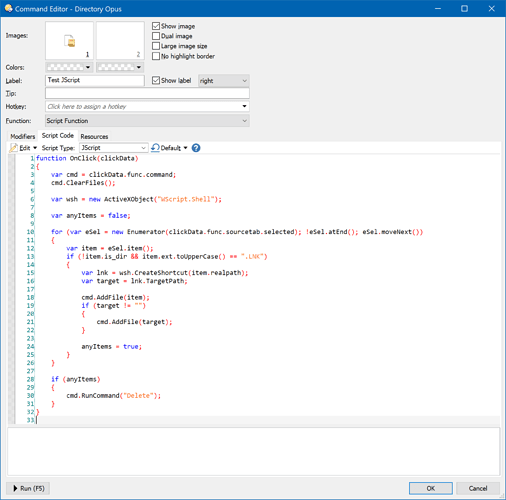
Task: Maximize the Command Editor window
Action: (x=464, y=9)
